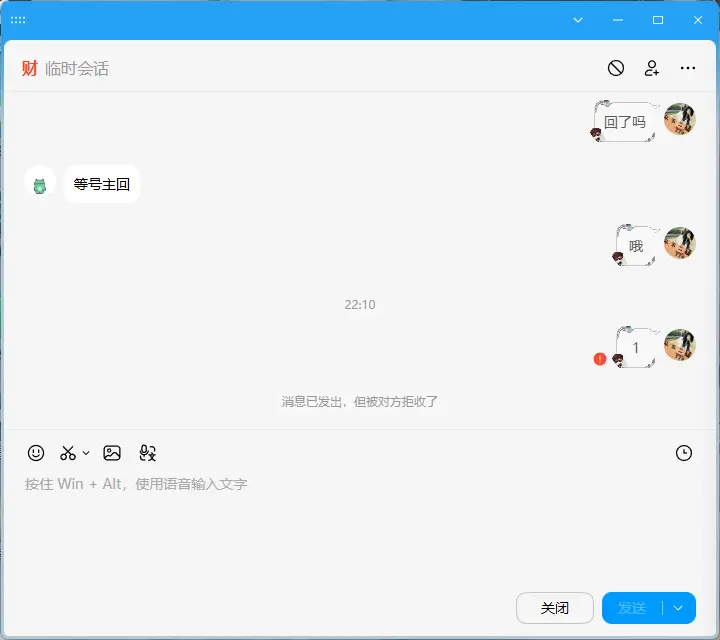Viewport: 720px width, 640px height.
Task: Activate voice-to-text input icon
Action: 147,453
